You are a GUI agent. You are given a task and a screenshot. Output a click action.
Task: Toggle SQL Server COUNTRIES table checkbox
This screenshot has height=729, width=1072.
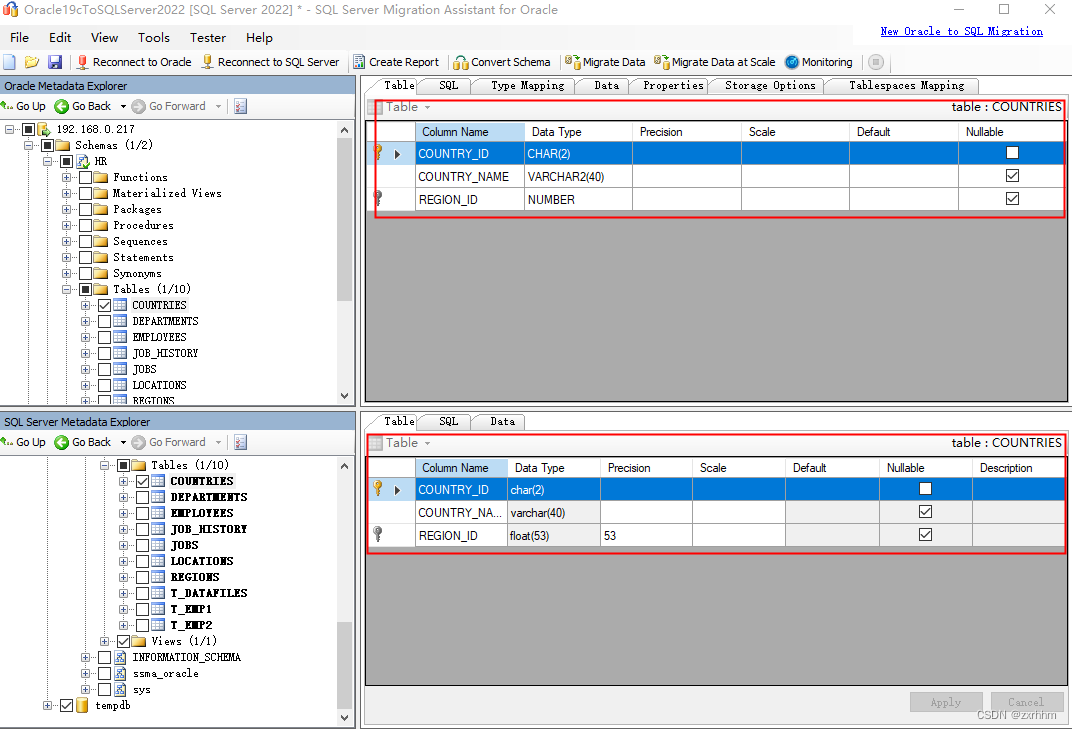[x=142, y=481]
